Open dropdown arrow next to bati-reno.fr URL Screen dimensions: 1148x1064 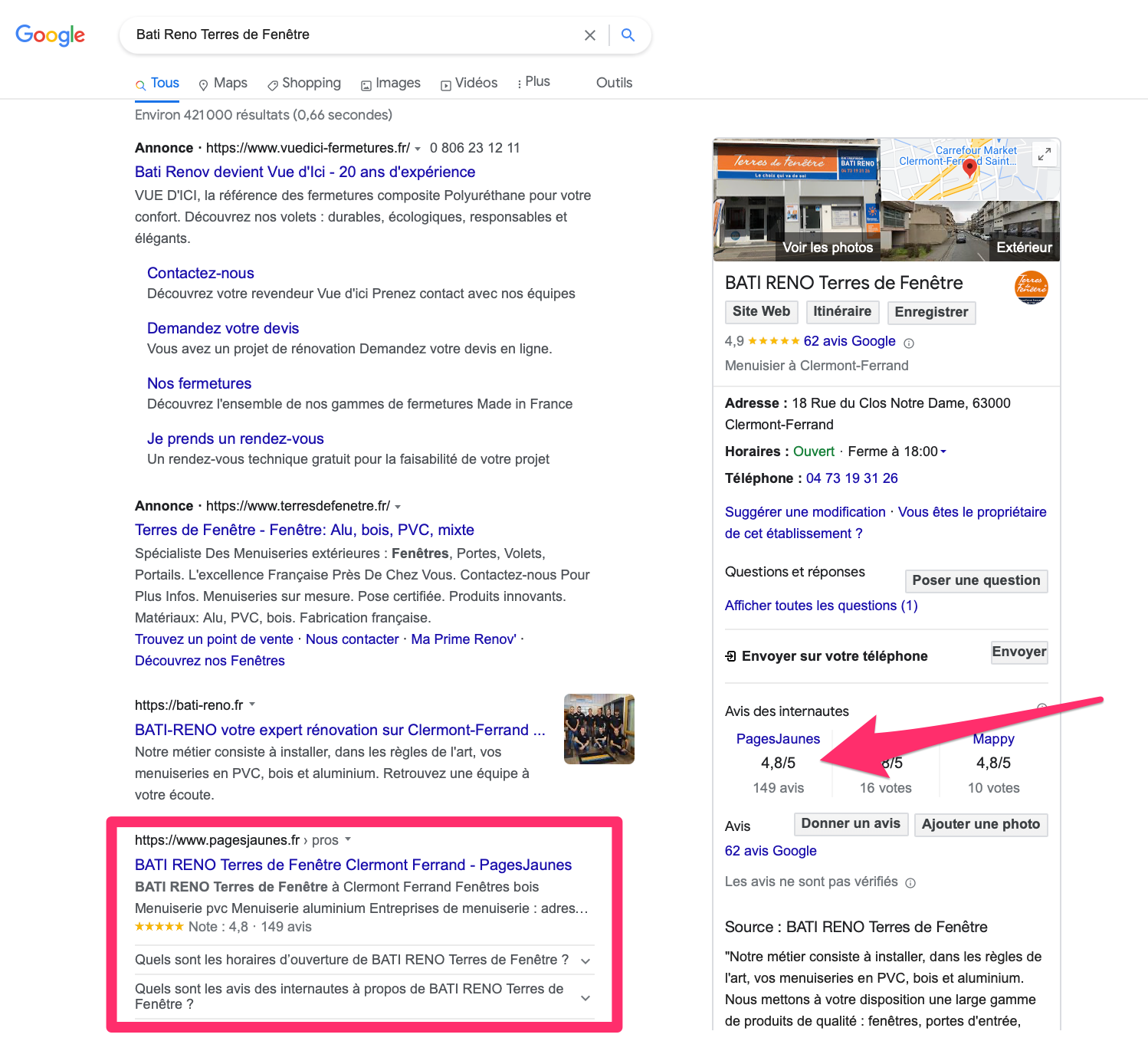[252, 704]
